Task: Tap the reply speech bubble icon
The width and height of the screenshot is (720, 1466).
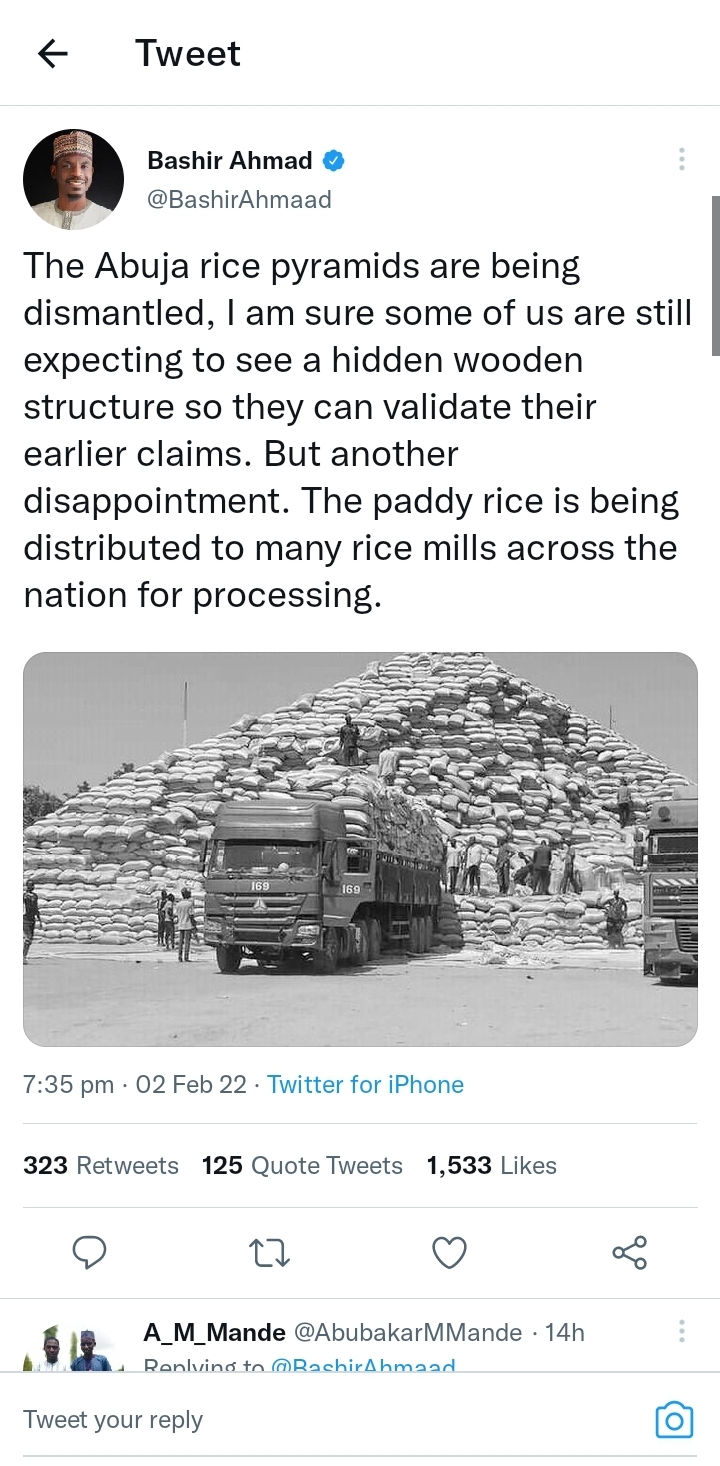Action: 90,1252
